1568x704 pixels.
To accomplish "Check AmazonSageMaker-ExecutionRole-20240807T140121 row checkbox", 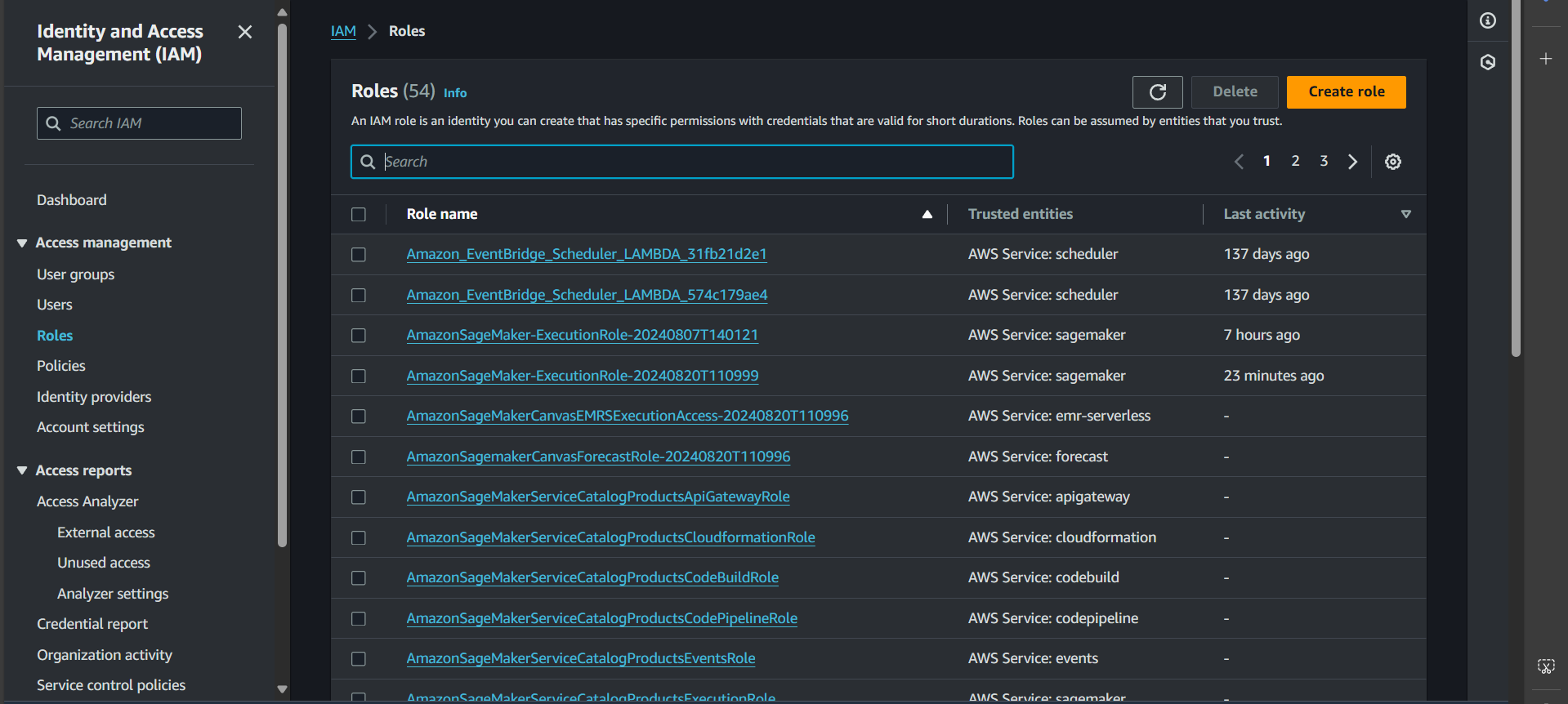I will (359, 336).
